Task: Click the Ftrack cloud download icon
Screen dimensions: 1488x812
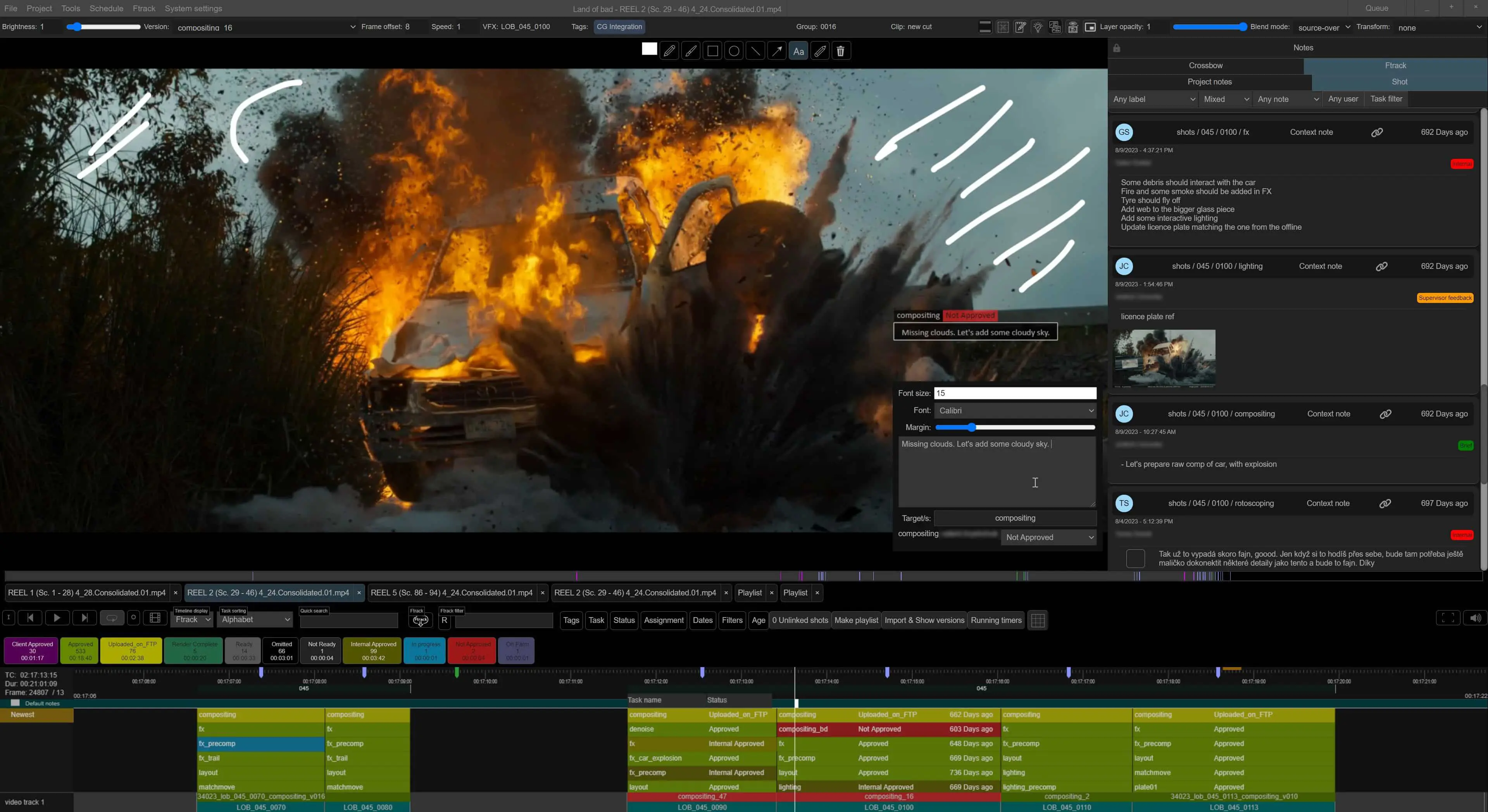Action: tap(420, 620)
